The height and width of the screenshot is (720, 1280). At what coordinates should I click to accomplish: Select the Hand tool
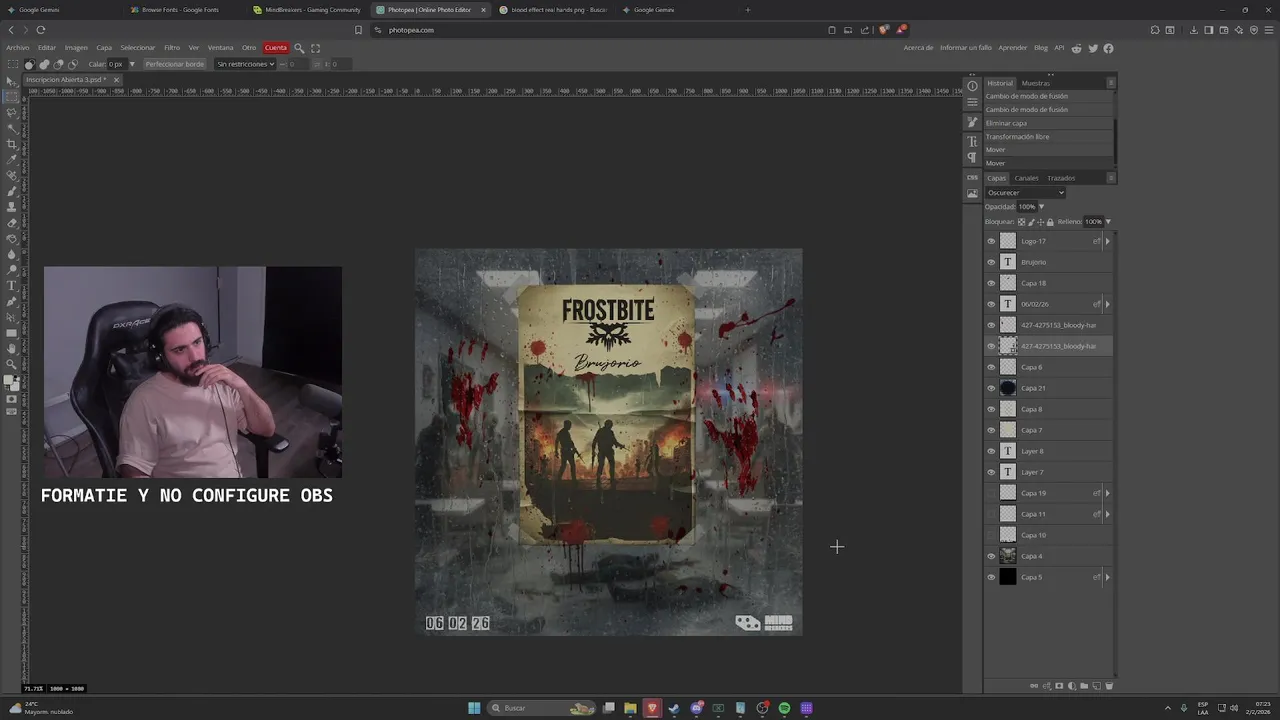pyautogui.click(x=12, y=349)
